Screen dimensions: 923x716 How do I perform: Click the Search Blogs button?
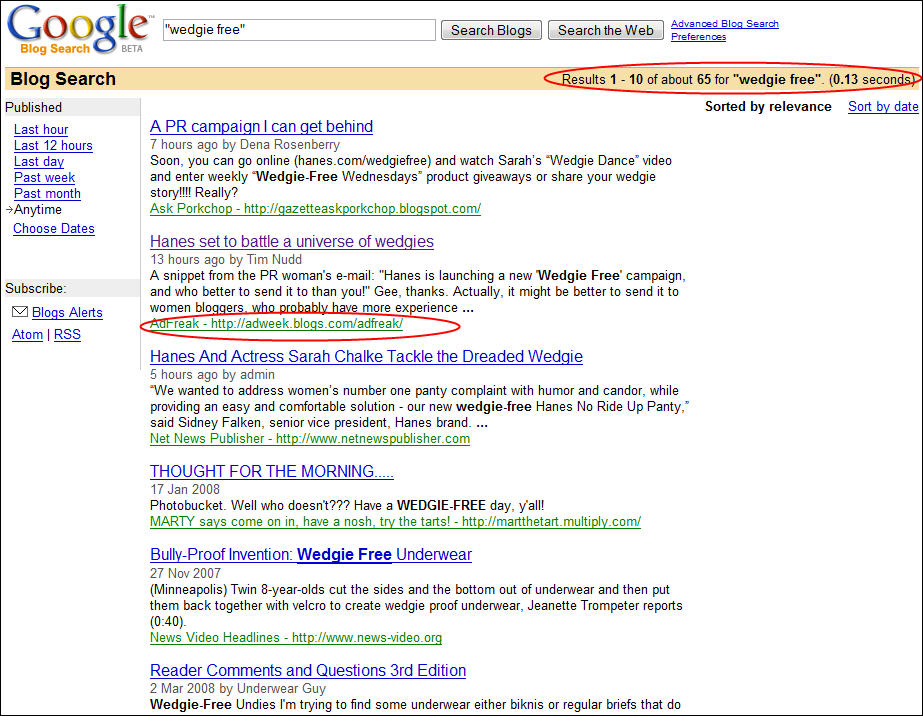491,30
